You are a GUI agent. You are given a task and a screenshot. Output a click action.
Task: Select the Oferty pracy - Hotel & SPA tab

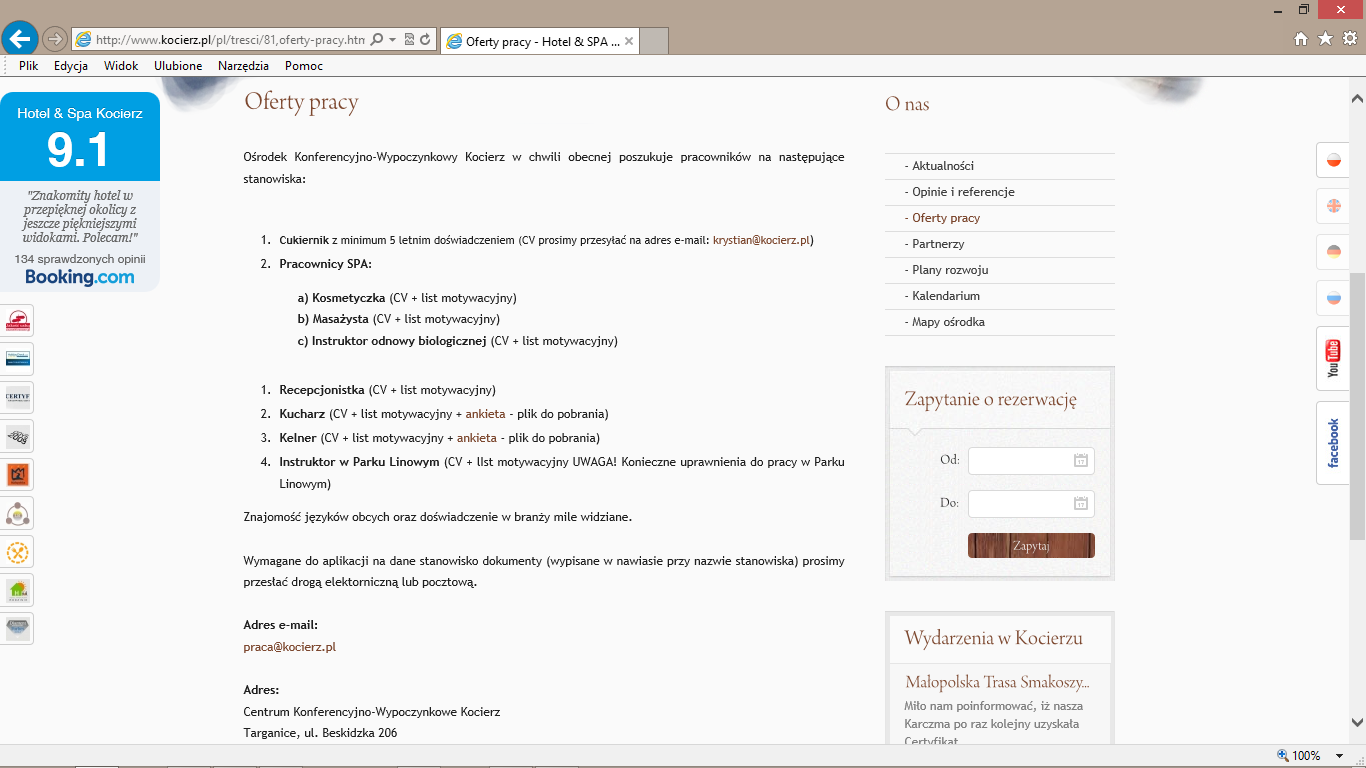pos(538,41)
